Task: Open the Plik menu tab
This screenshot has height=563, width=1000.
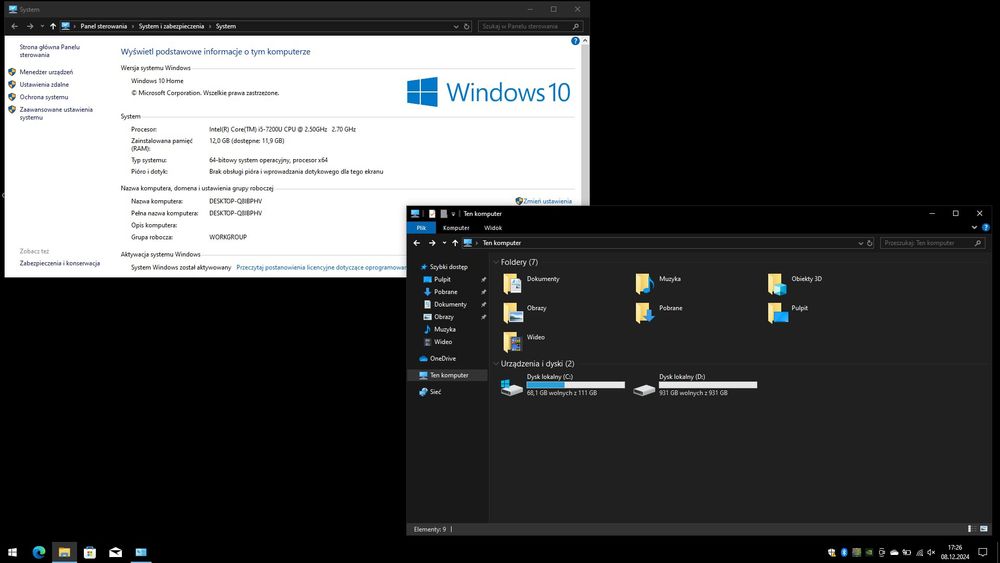Action: [421, 228]
